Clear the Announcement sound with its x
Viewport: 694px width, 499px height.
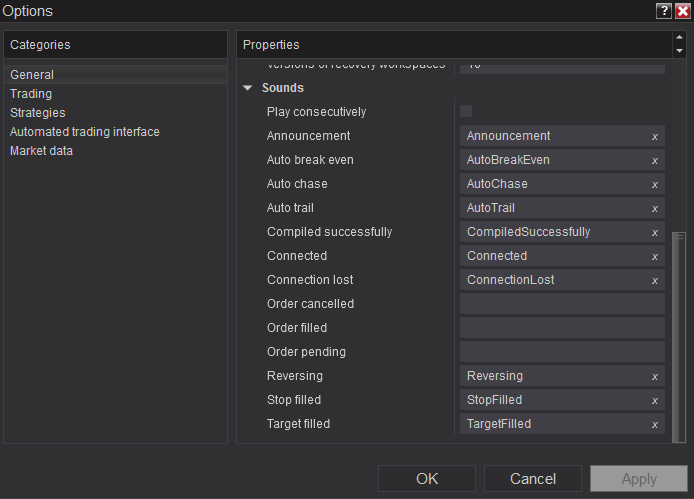click(x=655, y=136)
